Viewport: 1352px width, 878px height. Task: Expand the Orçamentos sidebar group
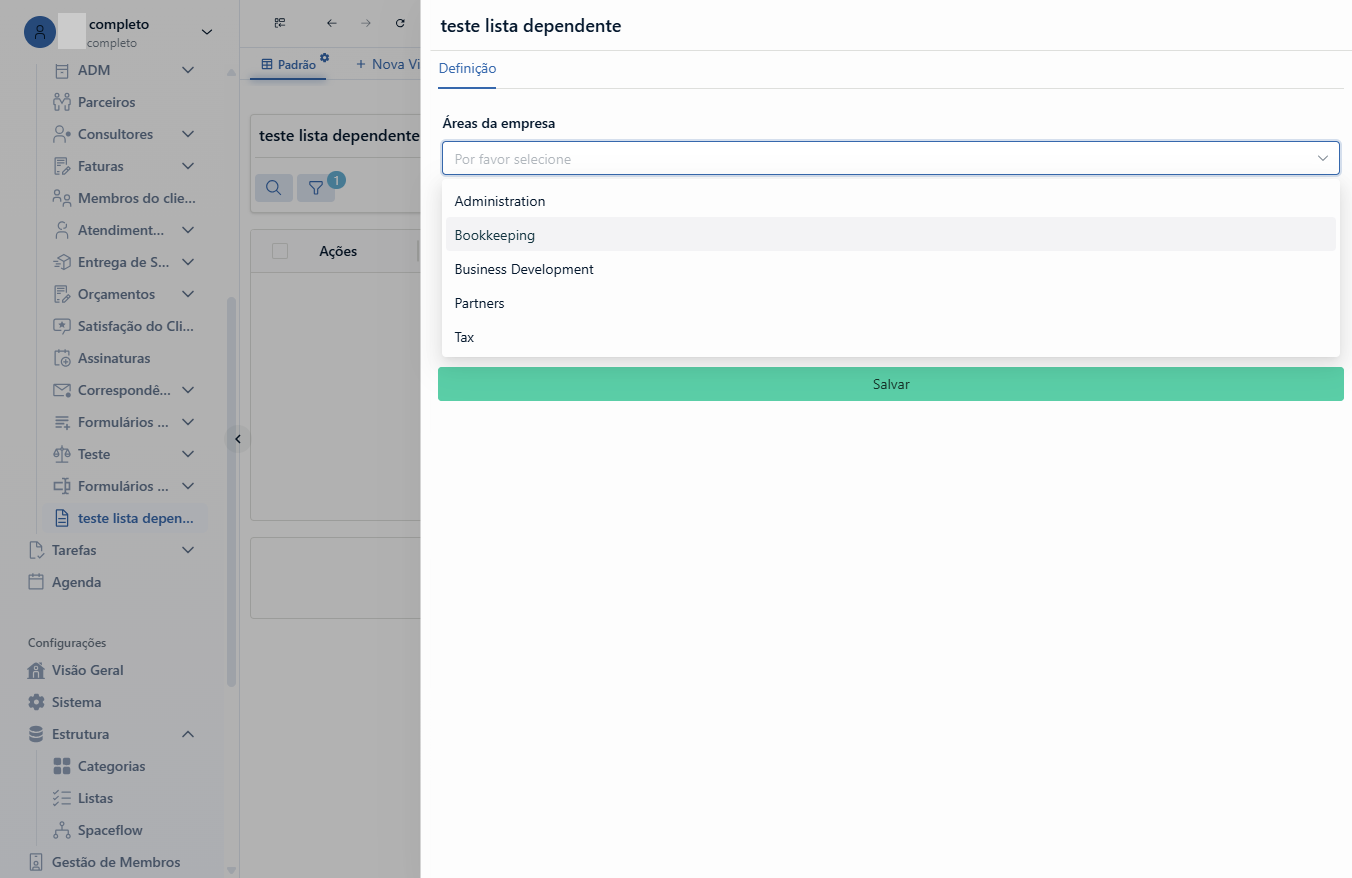click(188, 294)
